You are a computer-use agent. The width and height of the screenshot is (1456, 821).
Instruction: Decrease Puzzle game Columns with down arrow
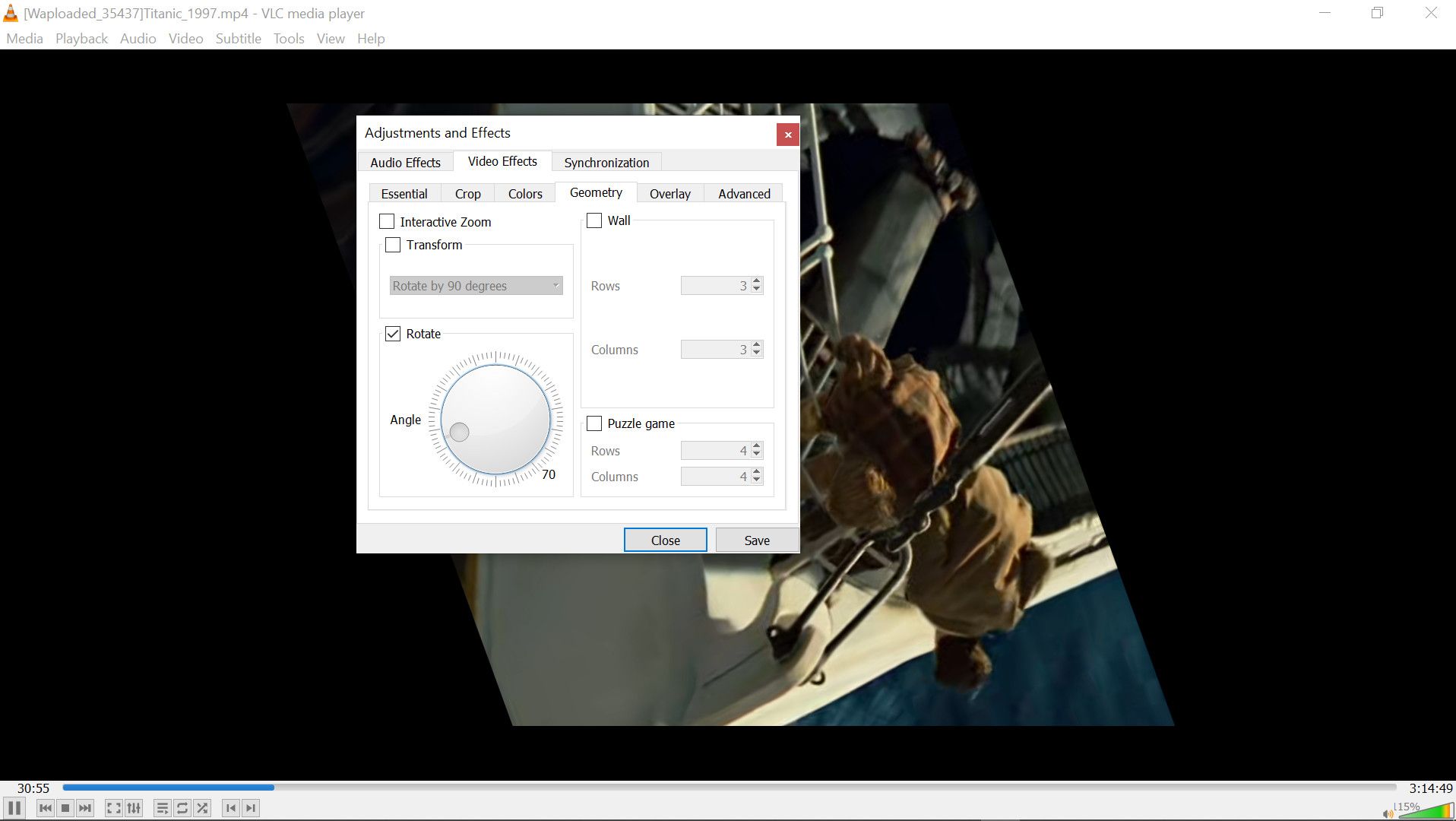[x=756, y=480]
